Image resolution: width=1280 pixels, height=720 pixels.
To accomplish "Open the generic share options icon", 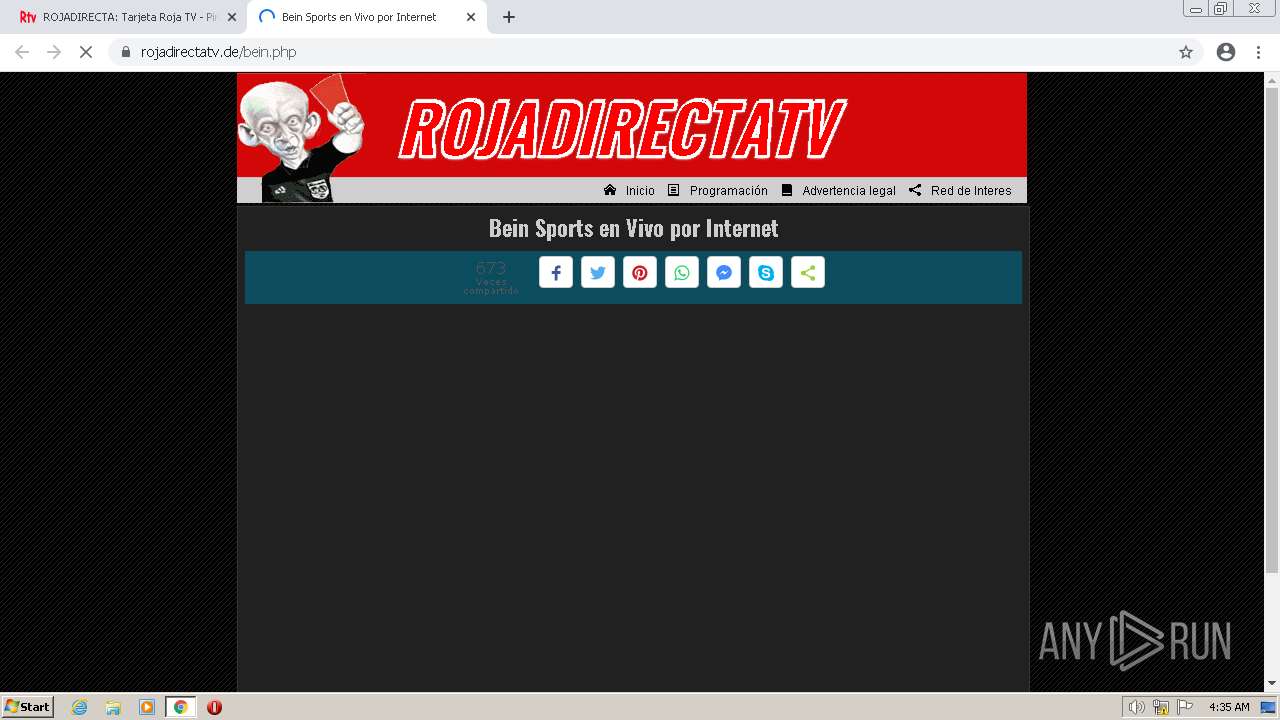I will [x=808, y=273].
